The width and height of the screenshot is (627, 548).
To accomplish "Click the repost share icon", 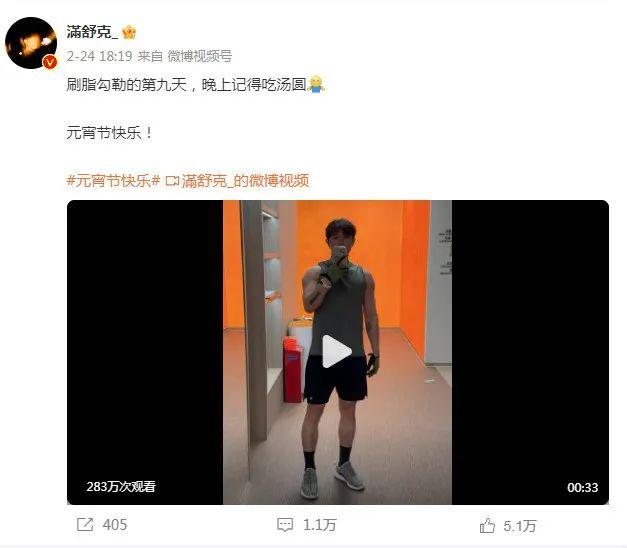I will coord(85,524).
